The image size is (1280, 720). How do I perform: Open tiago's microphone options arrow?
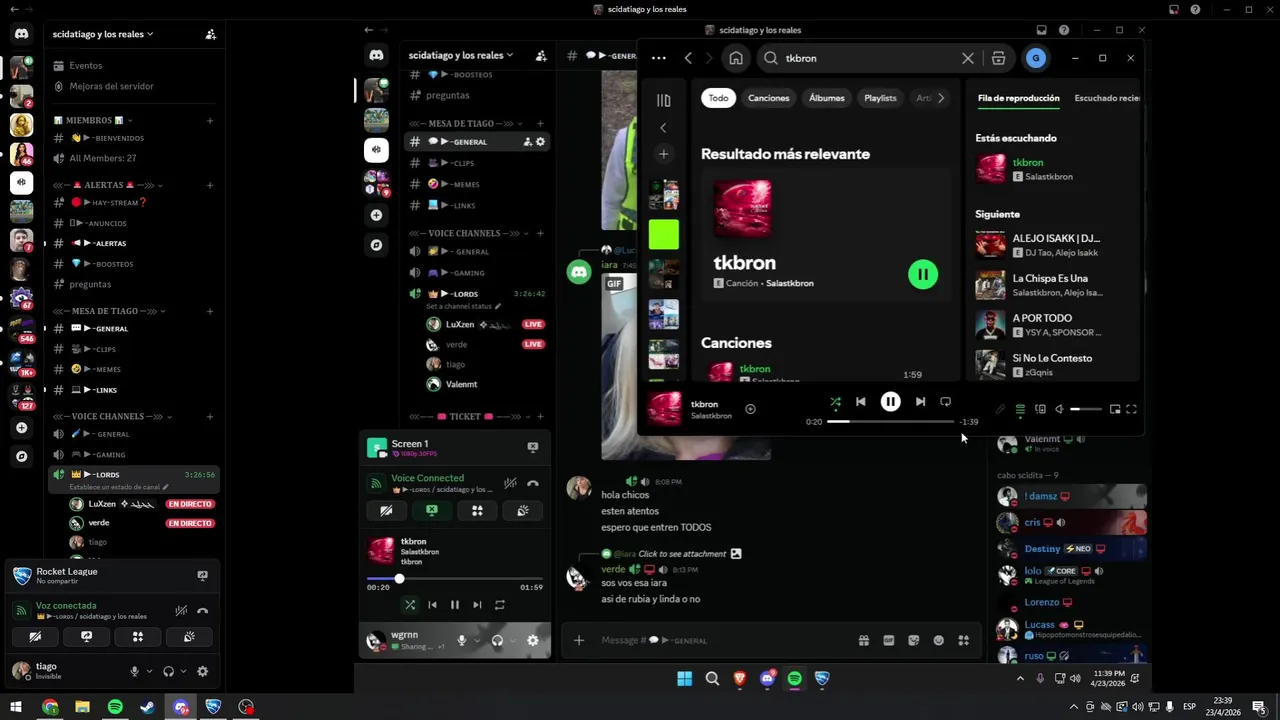tap(149, 672)
